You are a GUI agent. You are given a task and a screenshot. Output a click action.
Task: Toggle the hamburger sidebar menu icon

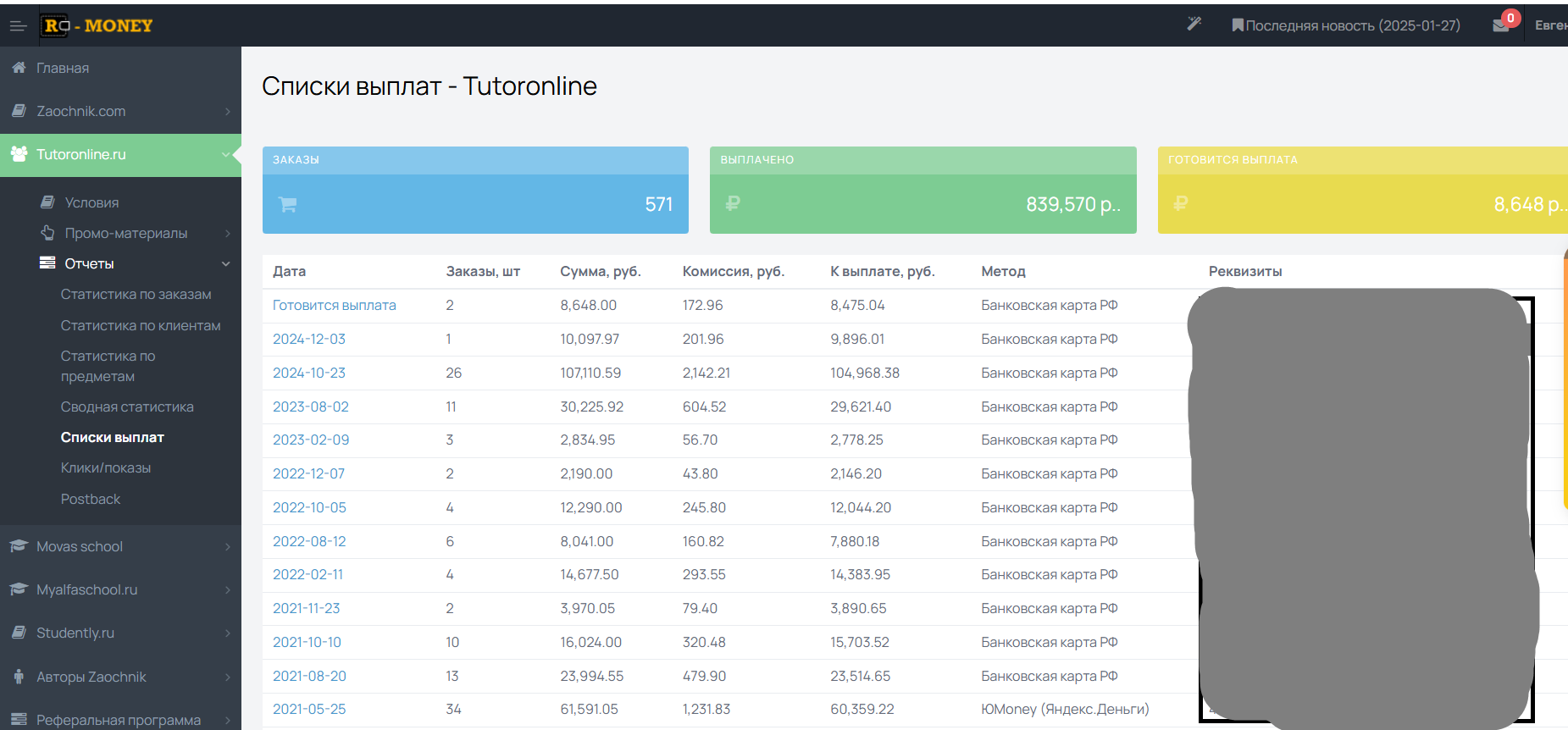[x=18, y=26]
